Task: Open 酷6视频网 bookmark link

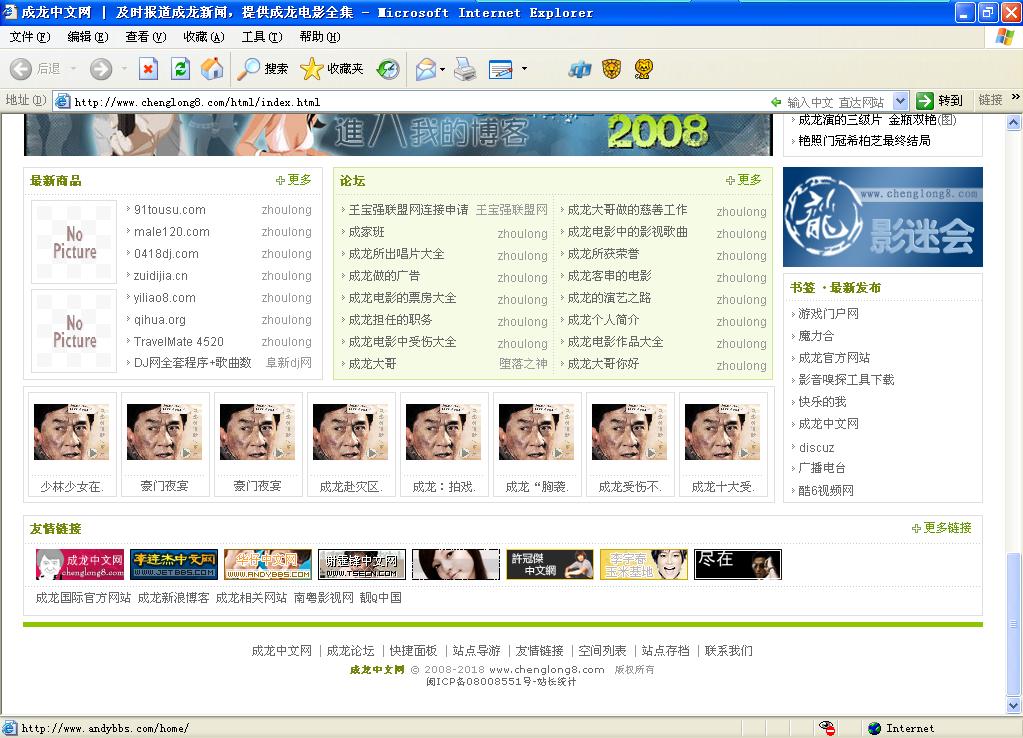Action: pyautogui.click(x=826, y=491)
